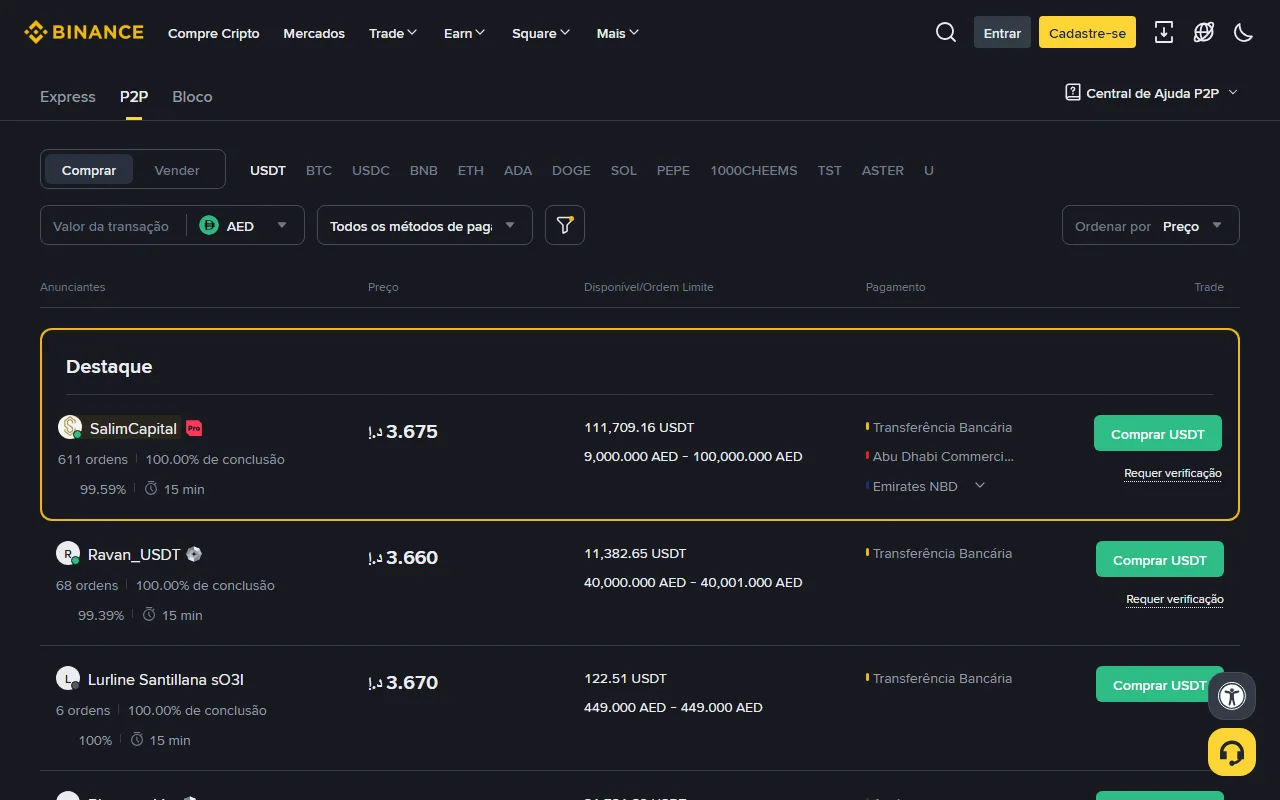Click Ravan_USDT's verified badge icon
The width and height of the screenshot is (1280, 800).
[x=194, y=554]
